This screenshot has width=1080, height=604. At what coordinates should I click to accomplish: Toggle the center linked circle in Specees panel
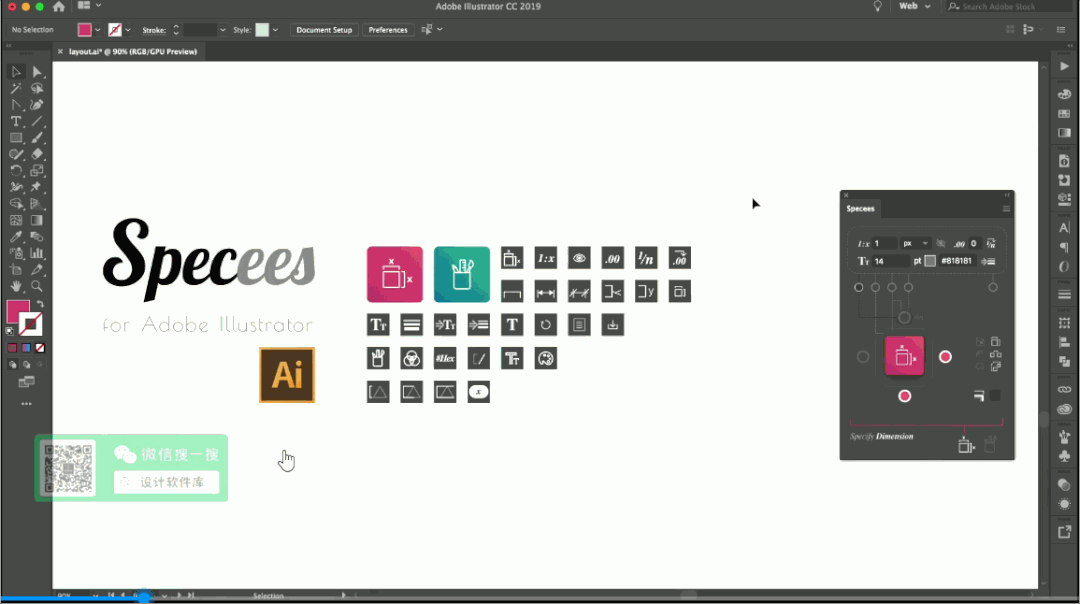904,317
